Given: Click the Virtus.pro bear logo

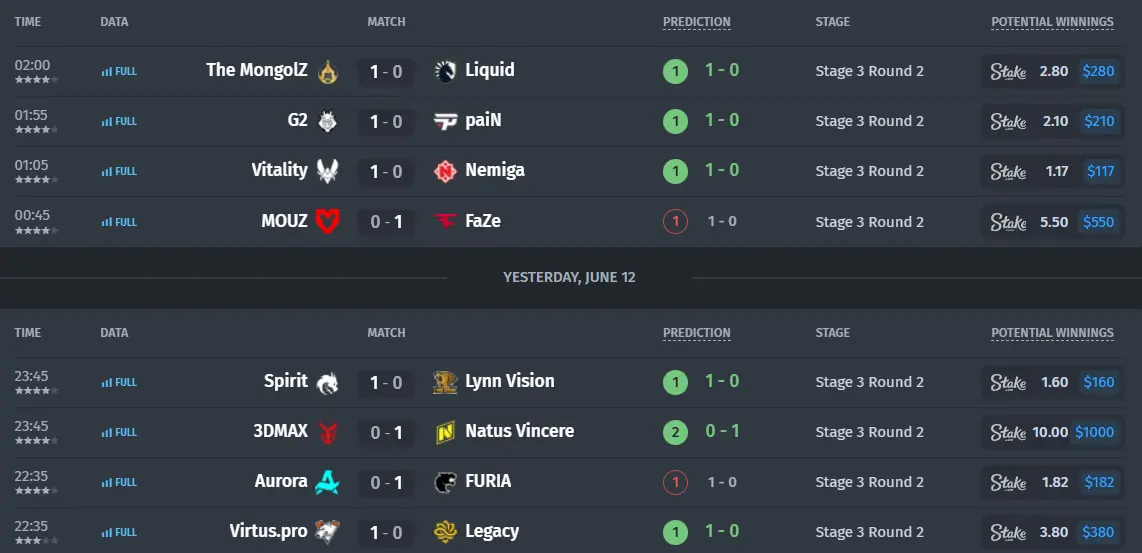Looking at the screenshot, I should pyautogui.click(x=328, y=532).
